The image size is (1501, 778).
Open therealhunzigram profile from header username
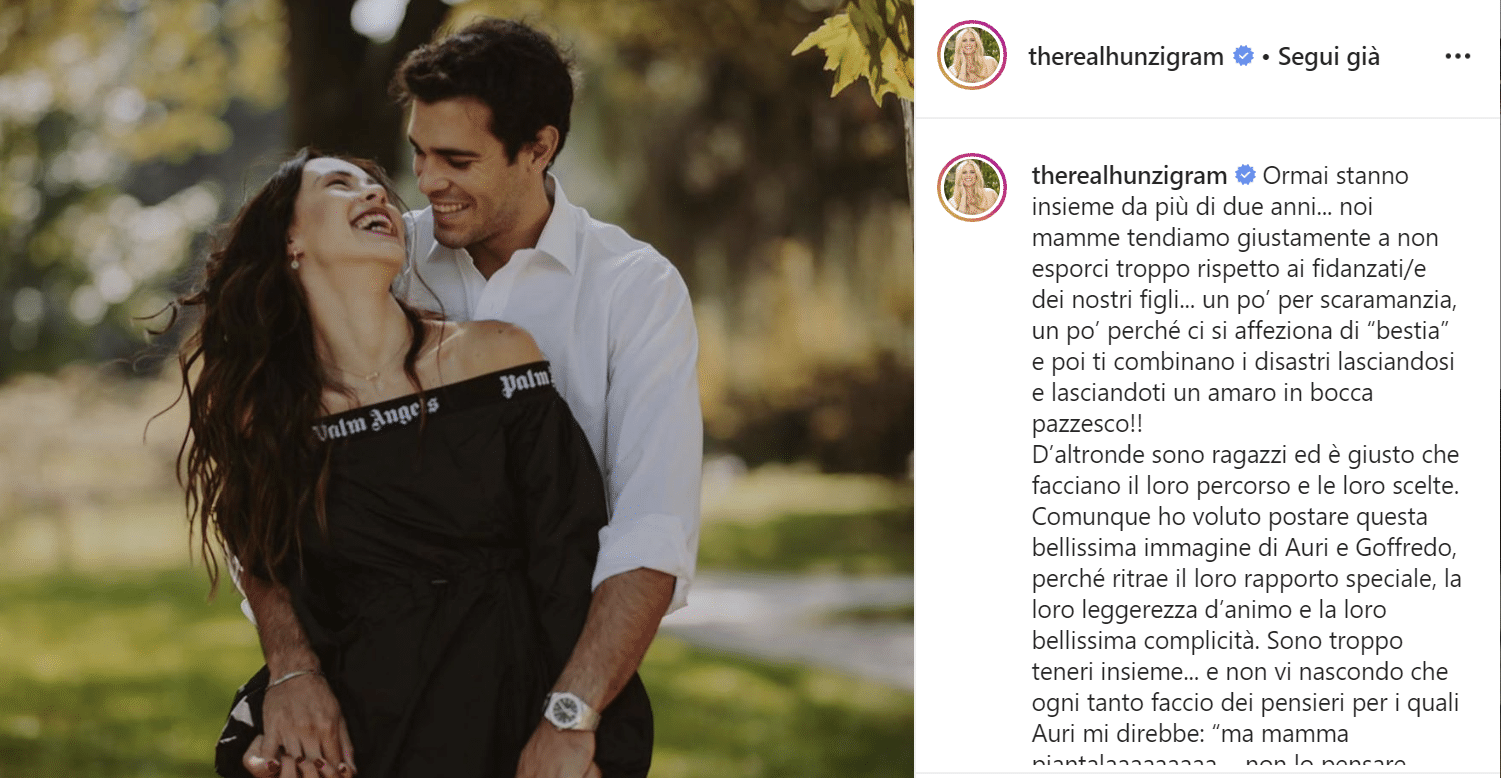[1126, 57]
